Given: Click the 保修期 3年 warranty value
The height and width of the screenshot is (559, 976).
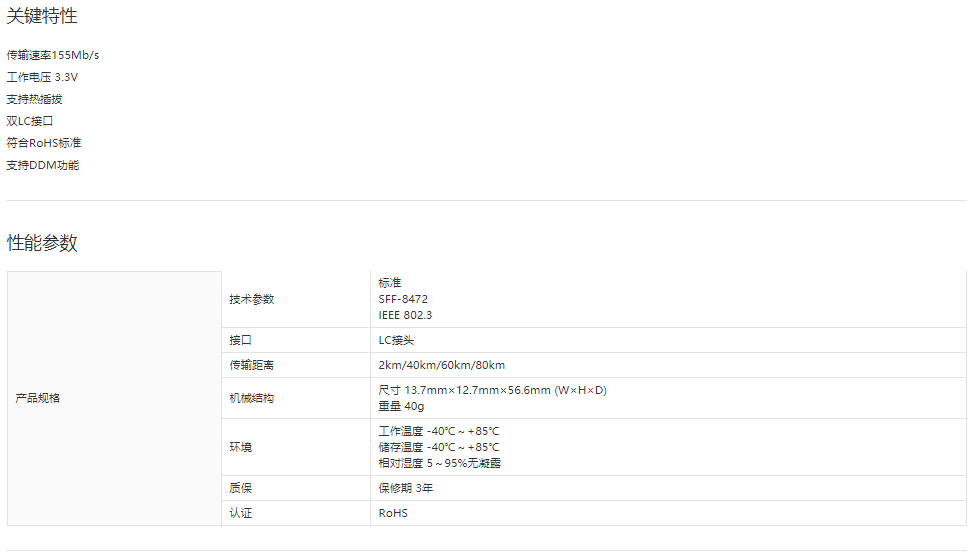Looking at the screenshot, I should [405, 488].
